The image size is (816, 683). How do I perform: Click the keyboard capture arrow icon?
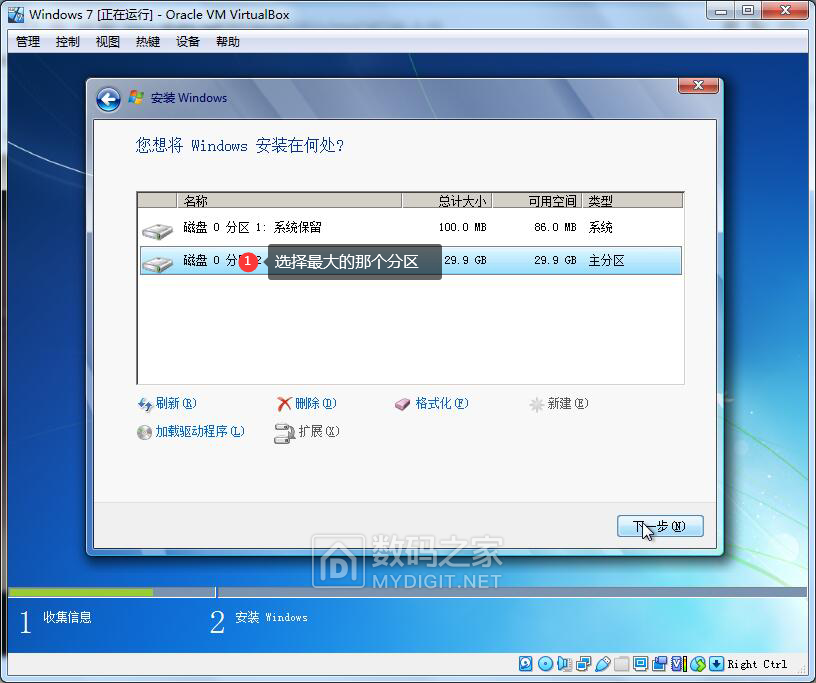pos(717,664)
